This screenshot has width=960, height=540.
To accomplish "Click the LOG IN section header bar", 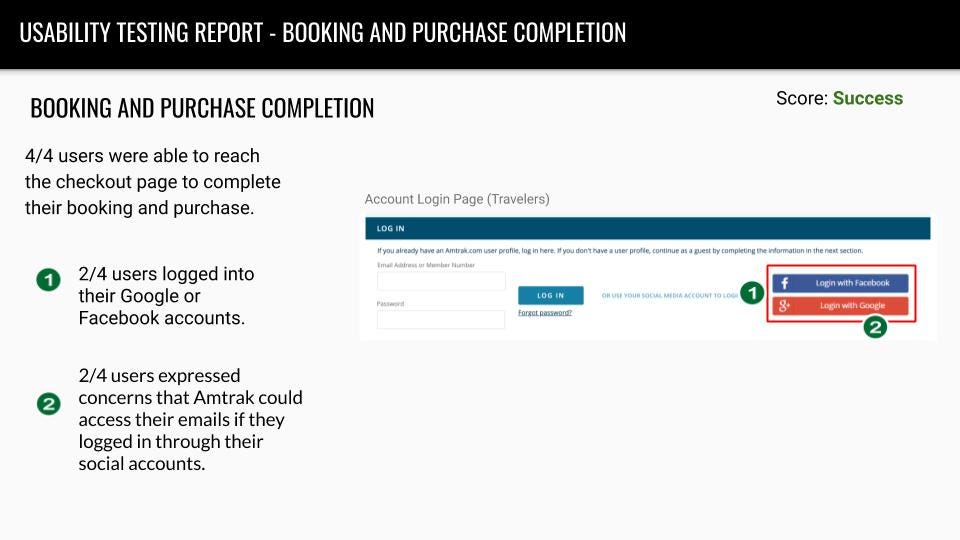I will 648,228.
